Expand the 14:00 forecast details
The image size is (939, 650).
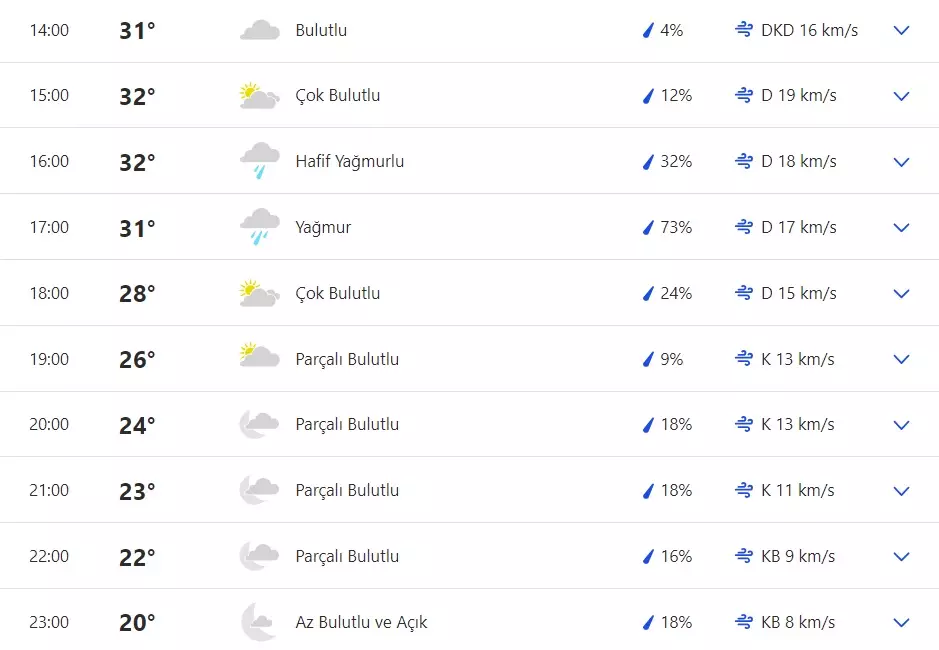(901, 30)
